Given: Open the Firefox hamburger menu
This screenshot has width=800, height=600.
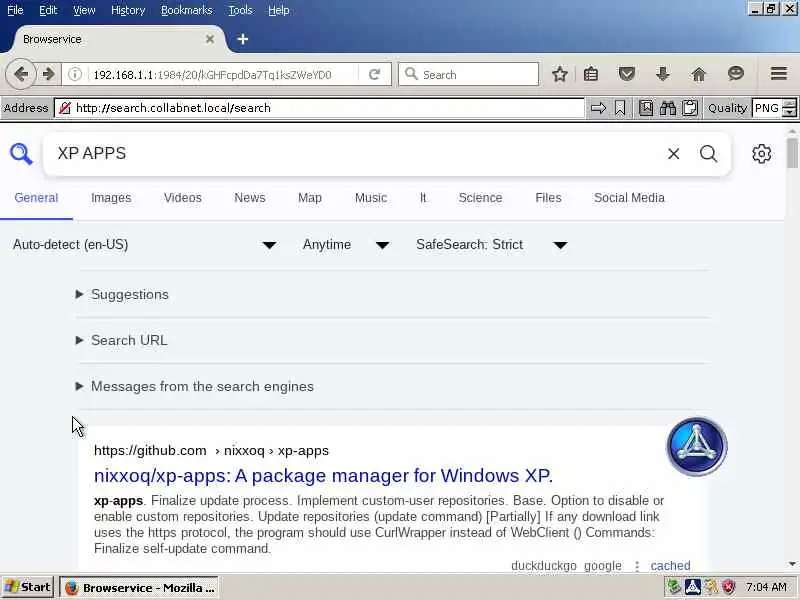Looking at the screenshot, I should click(779, 74).
